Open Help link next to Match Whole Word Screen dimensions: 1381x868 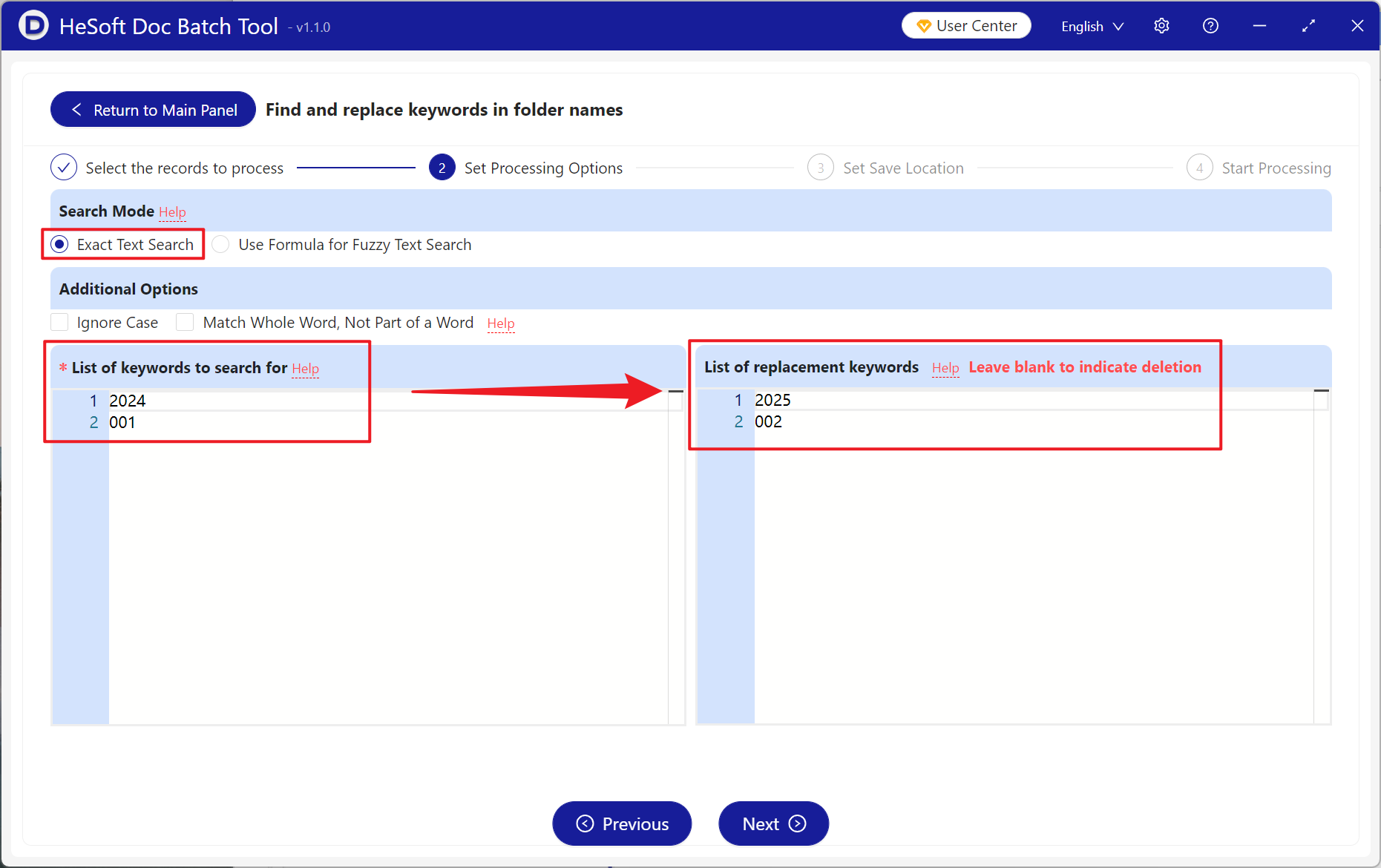501,323
